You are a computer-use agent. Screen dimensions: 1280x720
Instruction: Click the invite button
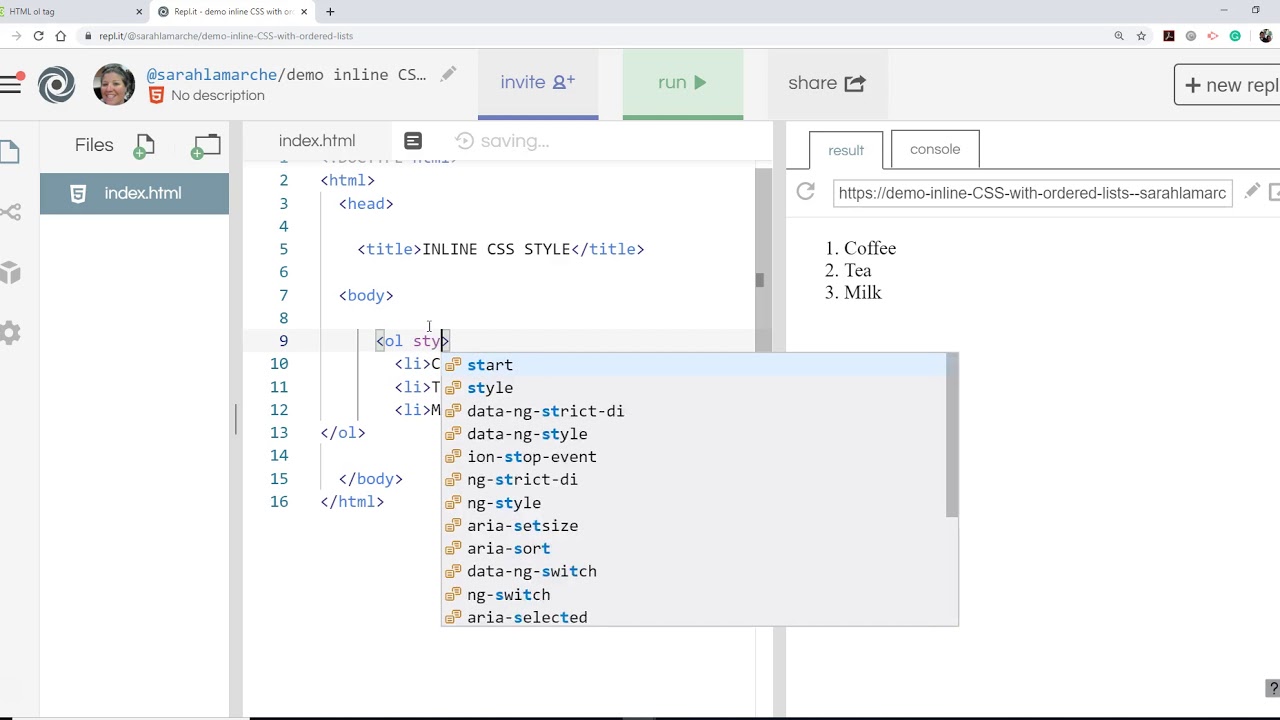point(538,83)
